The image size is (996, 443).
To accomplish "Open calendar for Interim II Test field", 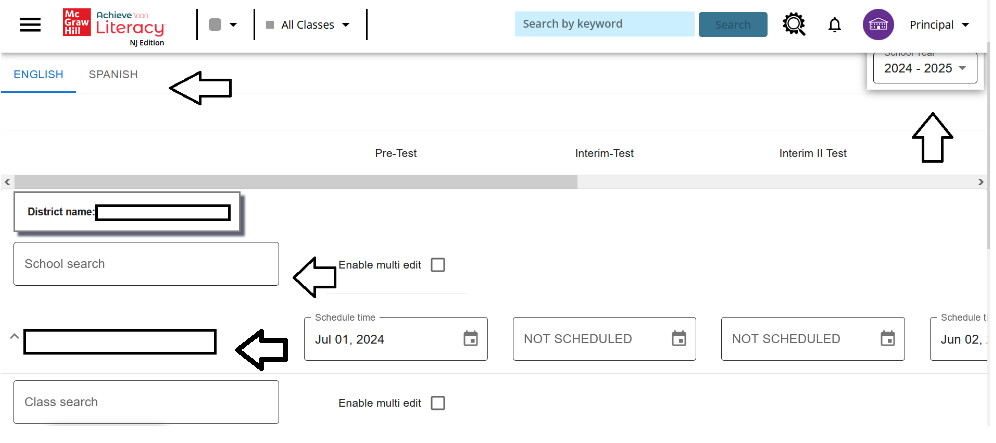I will coord(887,339).
